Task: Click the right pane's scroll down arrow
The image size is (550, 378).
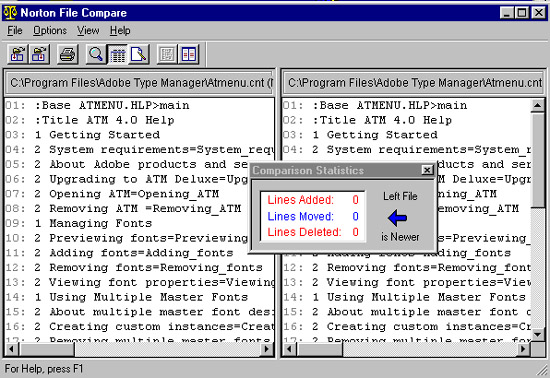Action: pyautogui.click(x=537, y=335)
